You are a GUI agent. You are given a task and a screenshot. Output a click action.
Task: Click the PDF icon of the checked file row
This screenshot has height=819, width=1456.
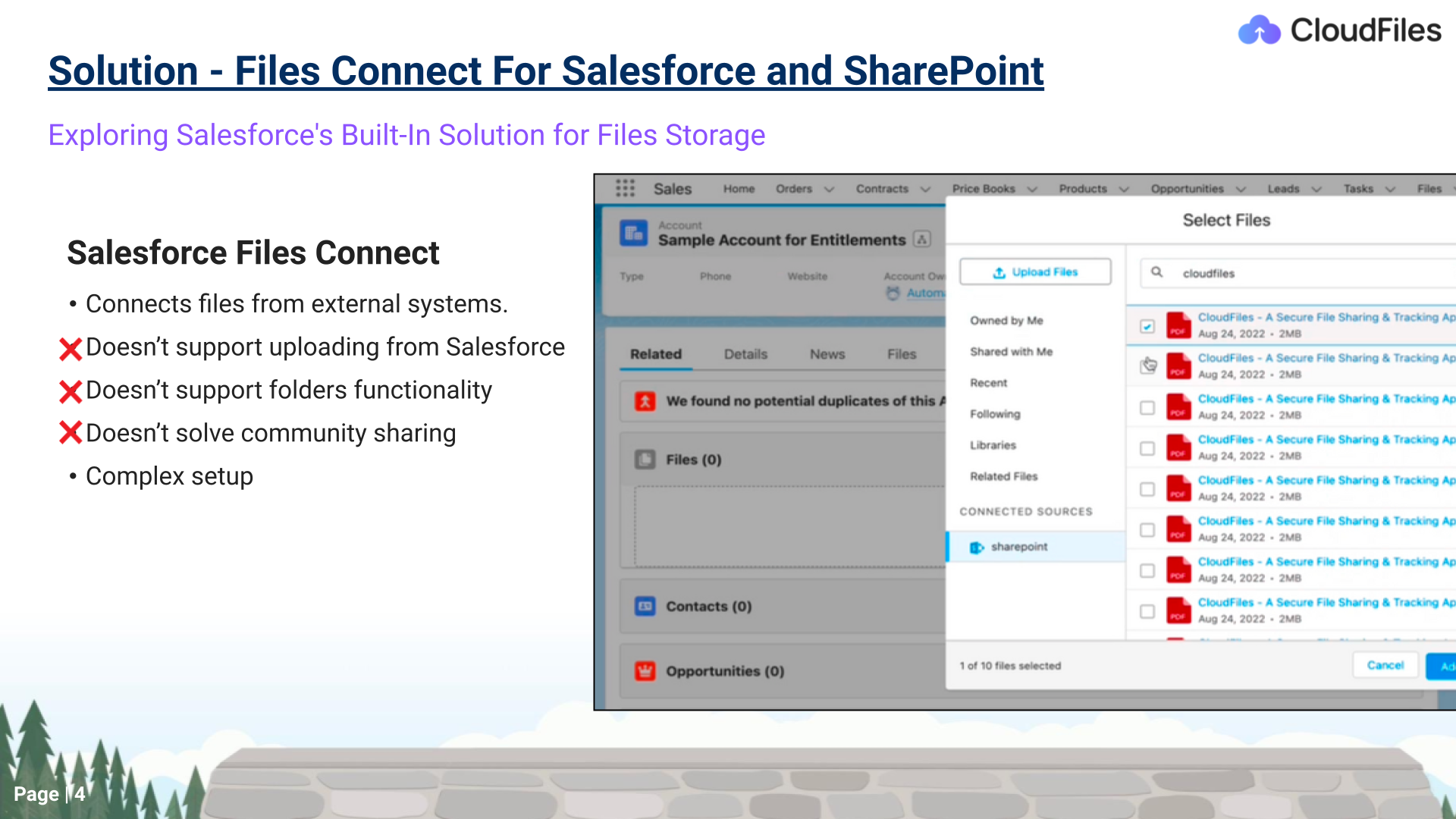1178,325
